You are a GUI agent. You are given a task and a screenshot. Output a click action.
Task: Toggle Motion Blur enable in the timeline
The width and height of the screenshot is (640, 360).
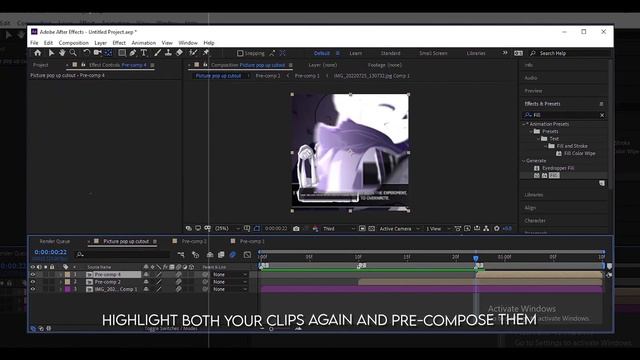point(233,255)
